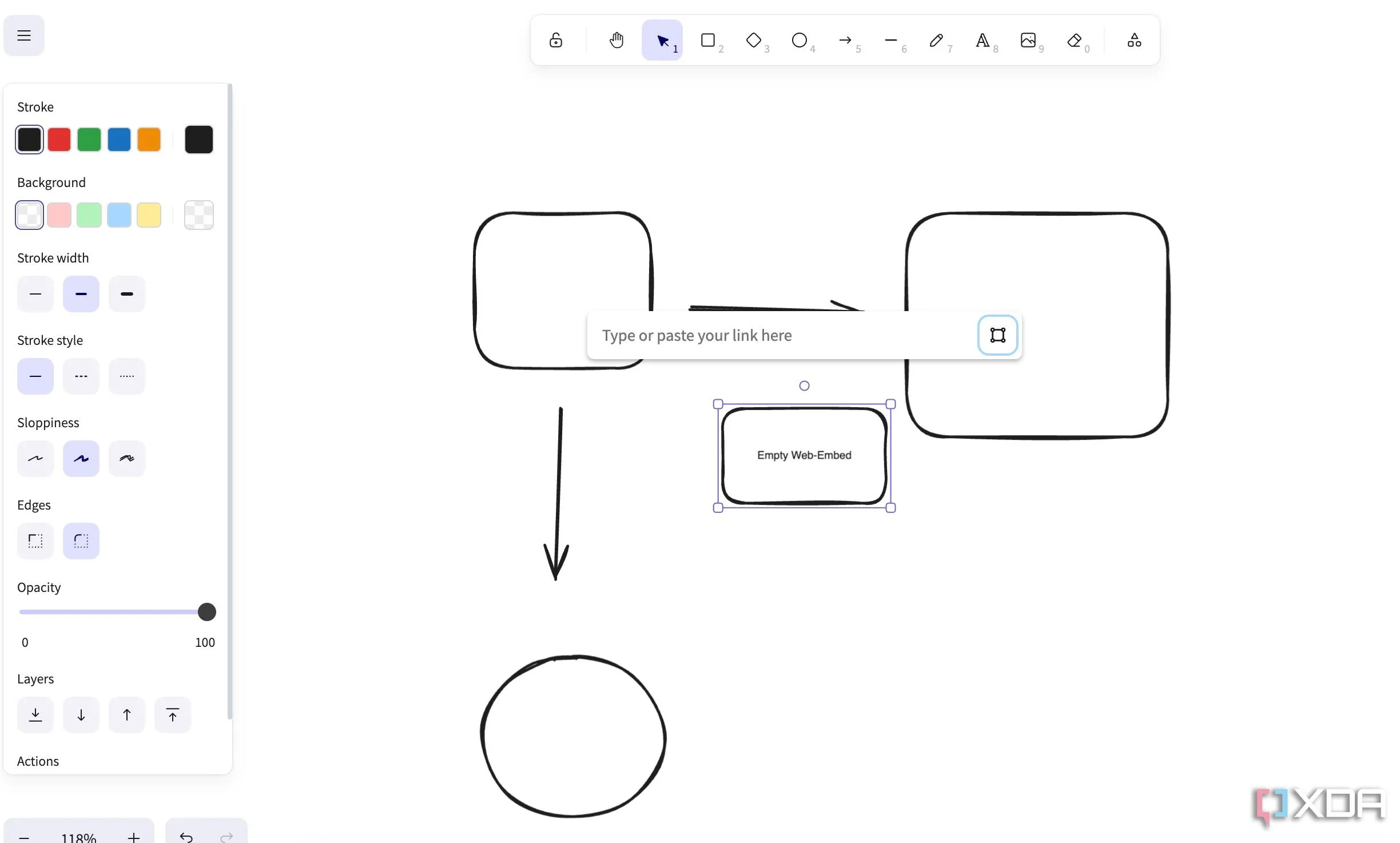Select the Rectangle shape tool
1400x843 pixels.
coord(708,40)
